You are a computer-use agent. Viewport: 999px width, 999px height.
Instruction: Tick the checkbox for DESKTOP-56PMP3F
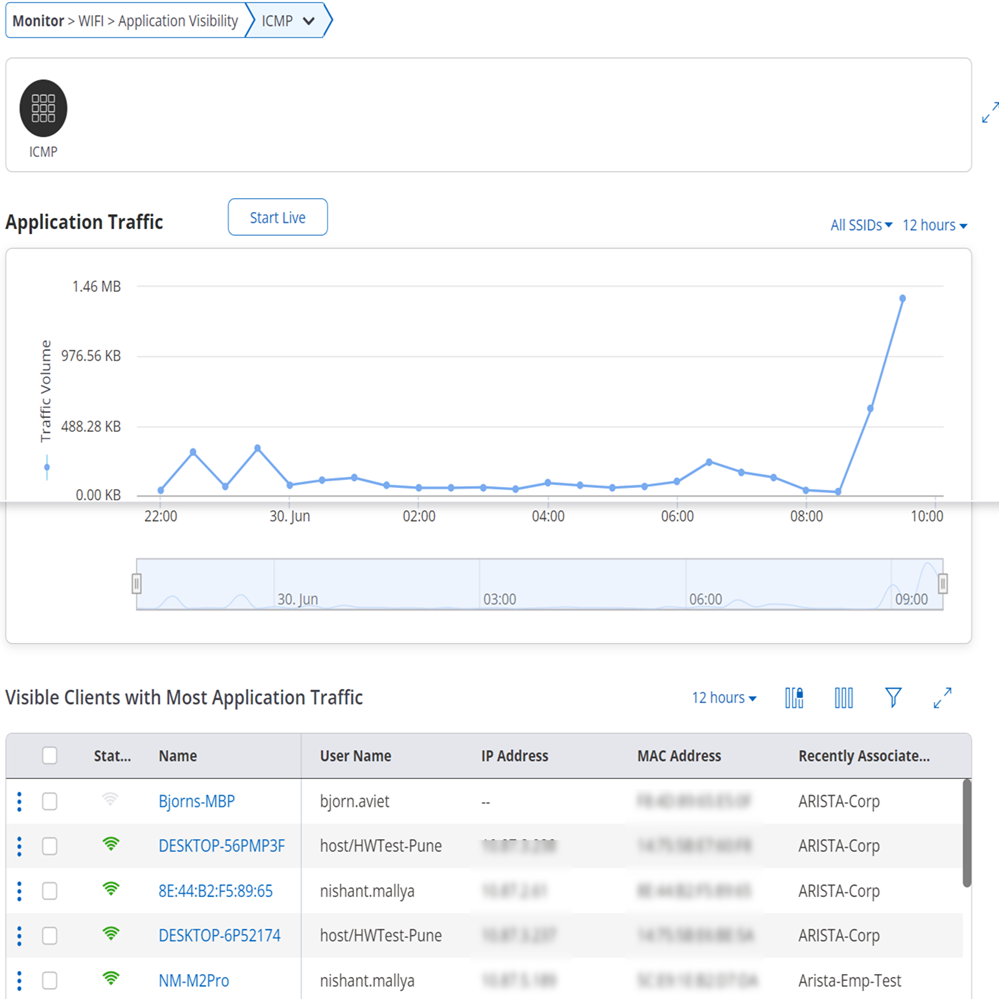click(50, 846)
